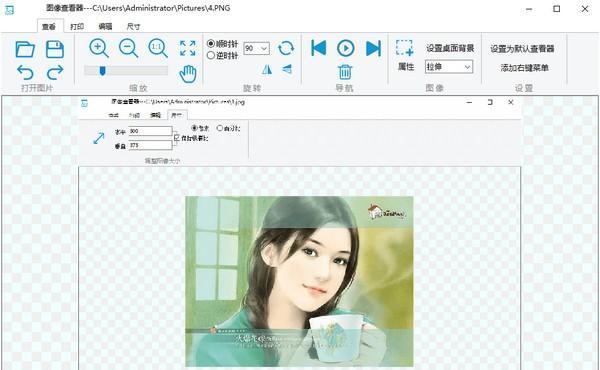Switch to the 打印 tab

[x=77, y=26]
